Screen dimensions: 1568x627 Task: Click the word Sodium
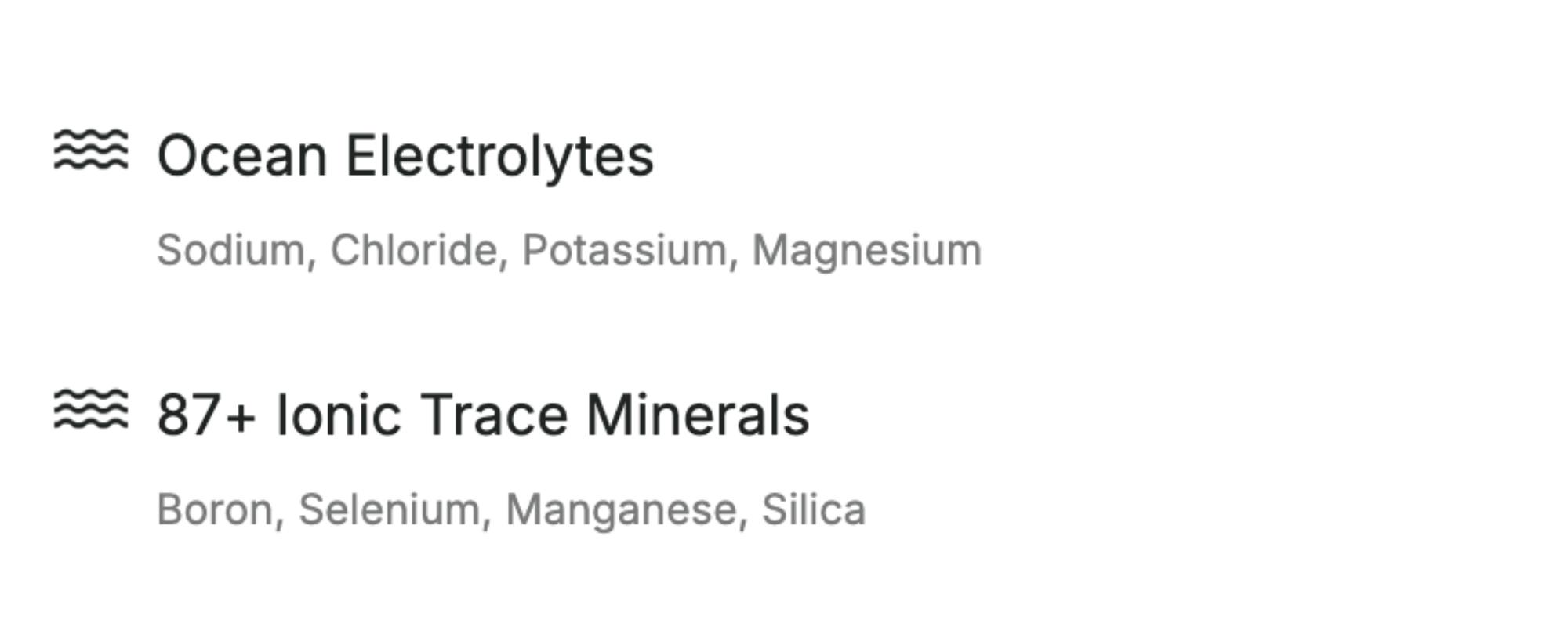coord(231,250)
